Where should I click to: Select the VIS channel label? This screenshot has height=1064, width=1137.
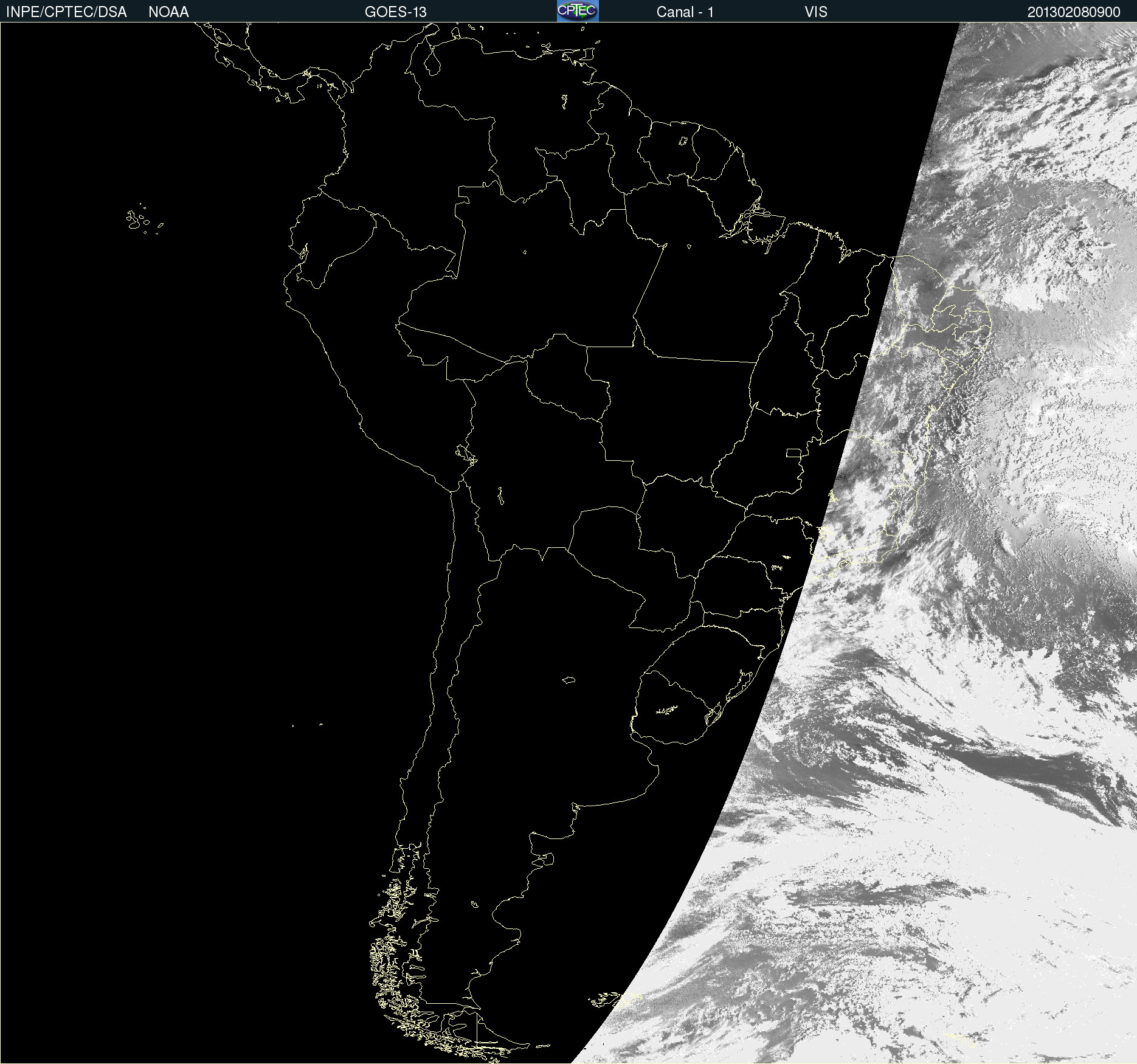[x=816, y=12]
